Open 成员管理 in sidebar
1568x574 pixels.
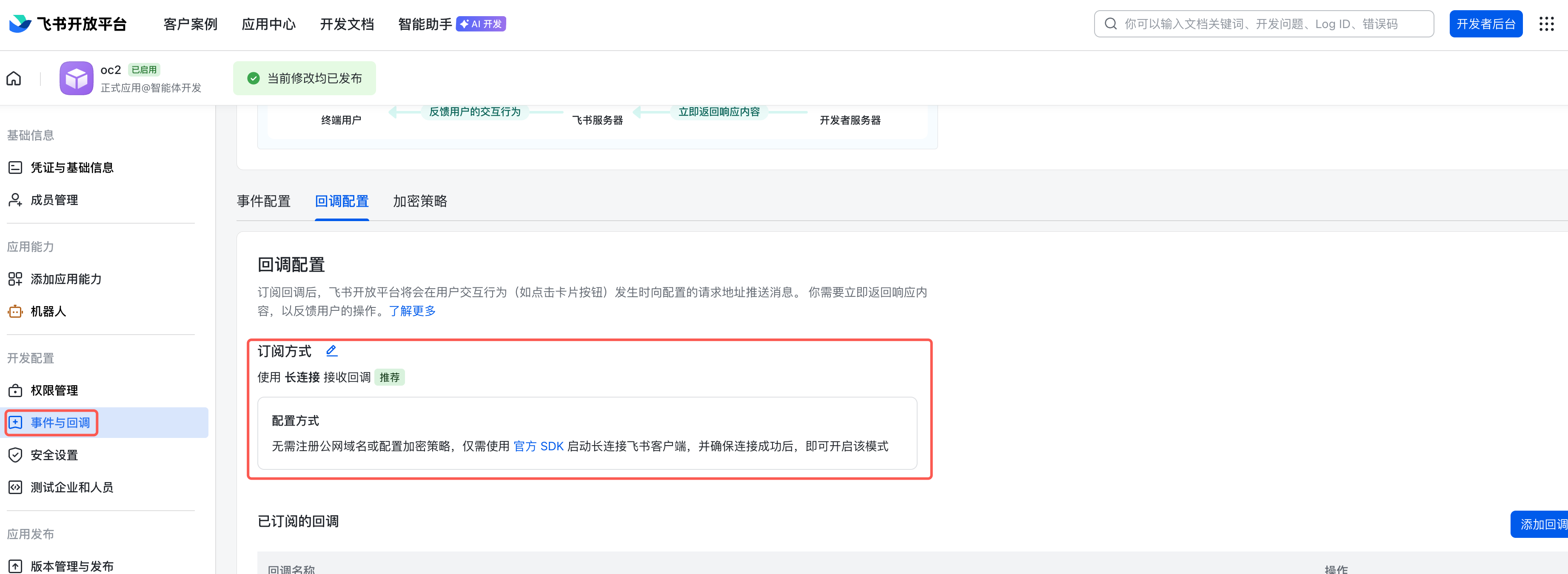[54, 200]
